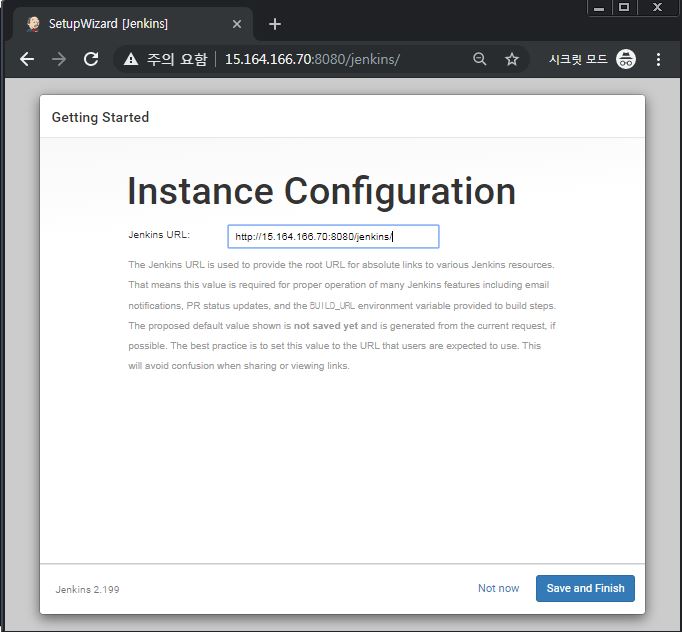Click the Jenkins 2.199 version text
The width and height of the screenshot is (682, 632).
(x=87, y=589)
